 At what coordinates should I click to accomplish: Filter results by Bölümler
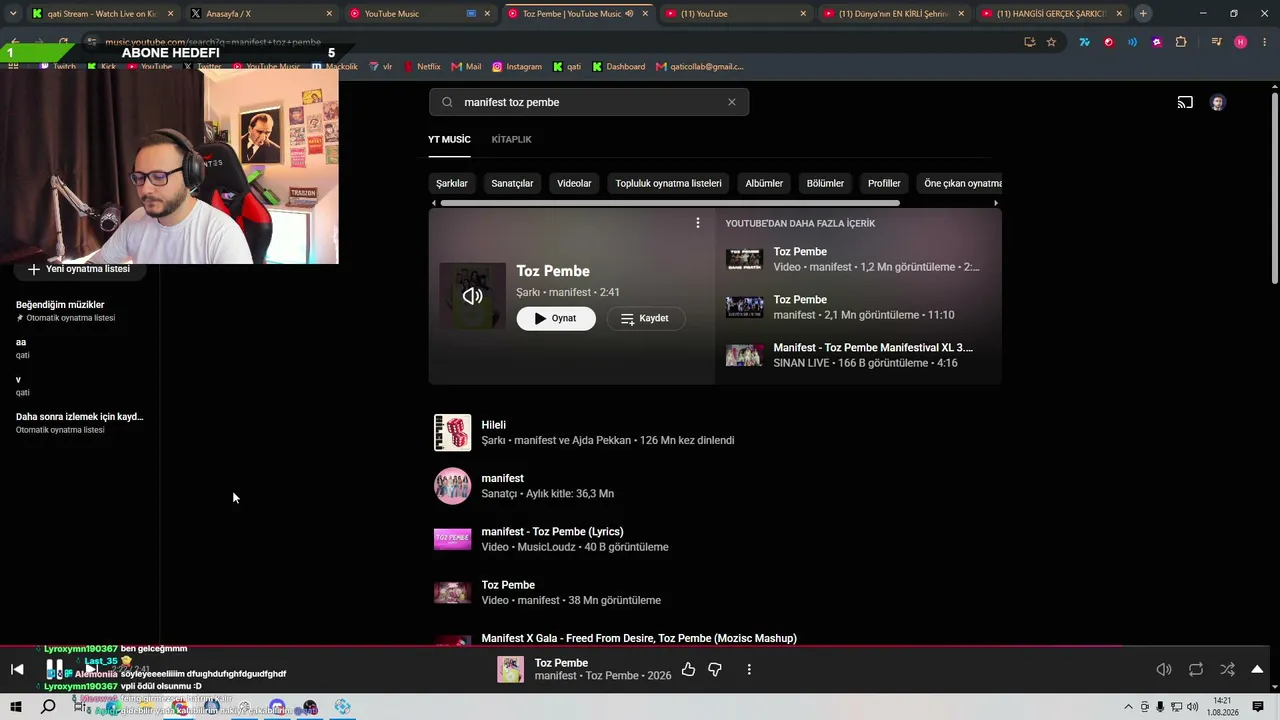click(x=825, y=184)
